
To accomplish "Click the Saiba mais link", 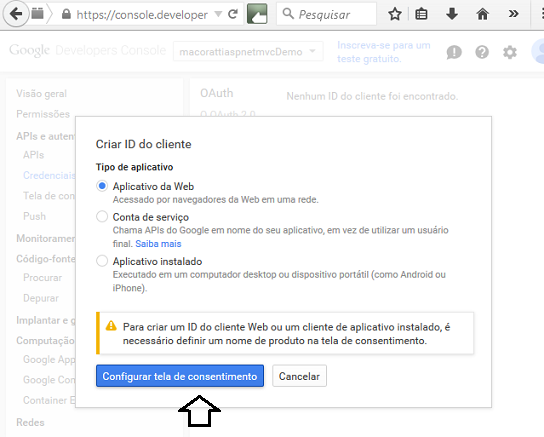I will coord(158,244).
